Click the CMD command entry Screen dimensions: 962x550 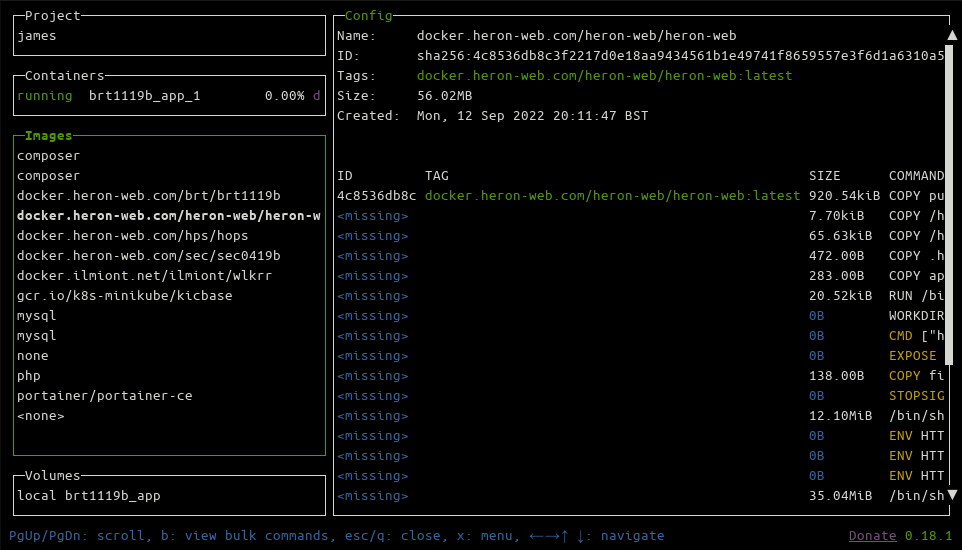click(917, 336)
